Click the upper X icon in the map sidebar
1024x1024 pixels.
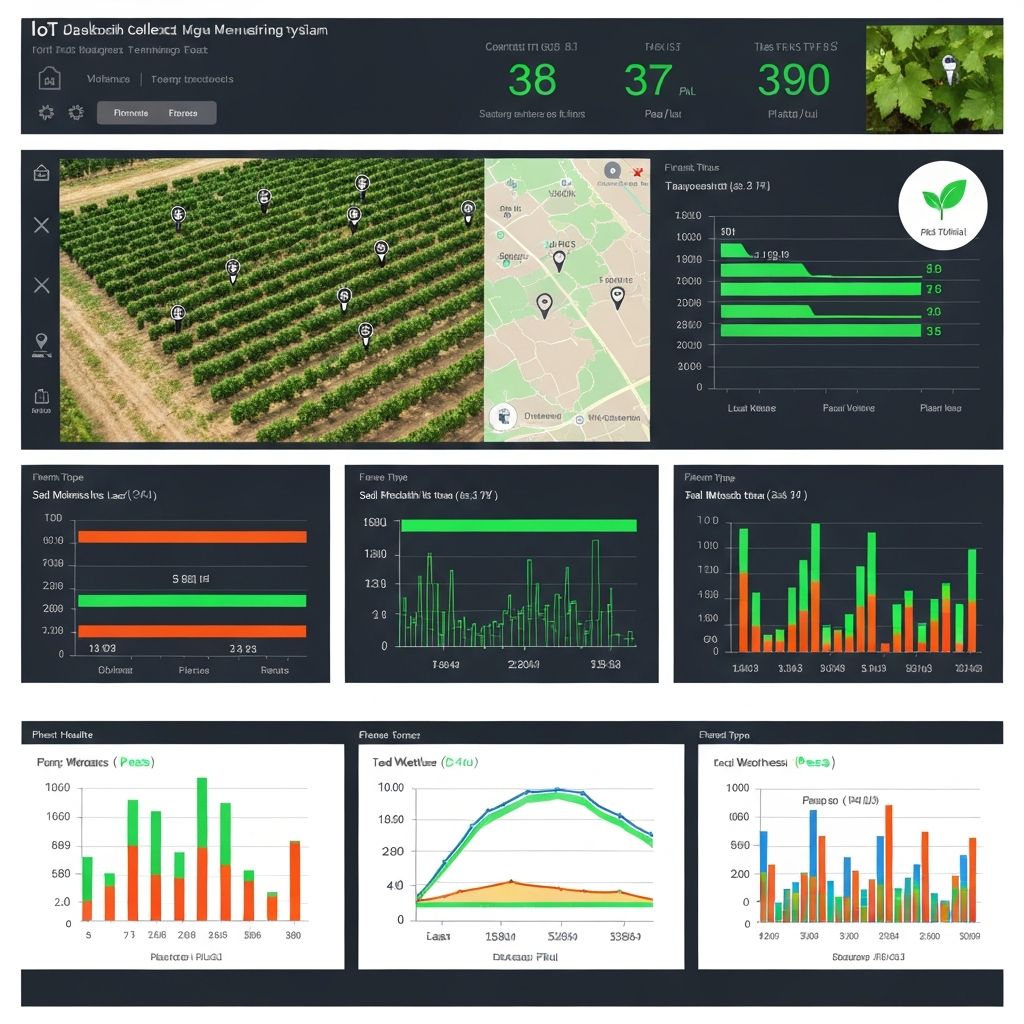pos(41,225)
